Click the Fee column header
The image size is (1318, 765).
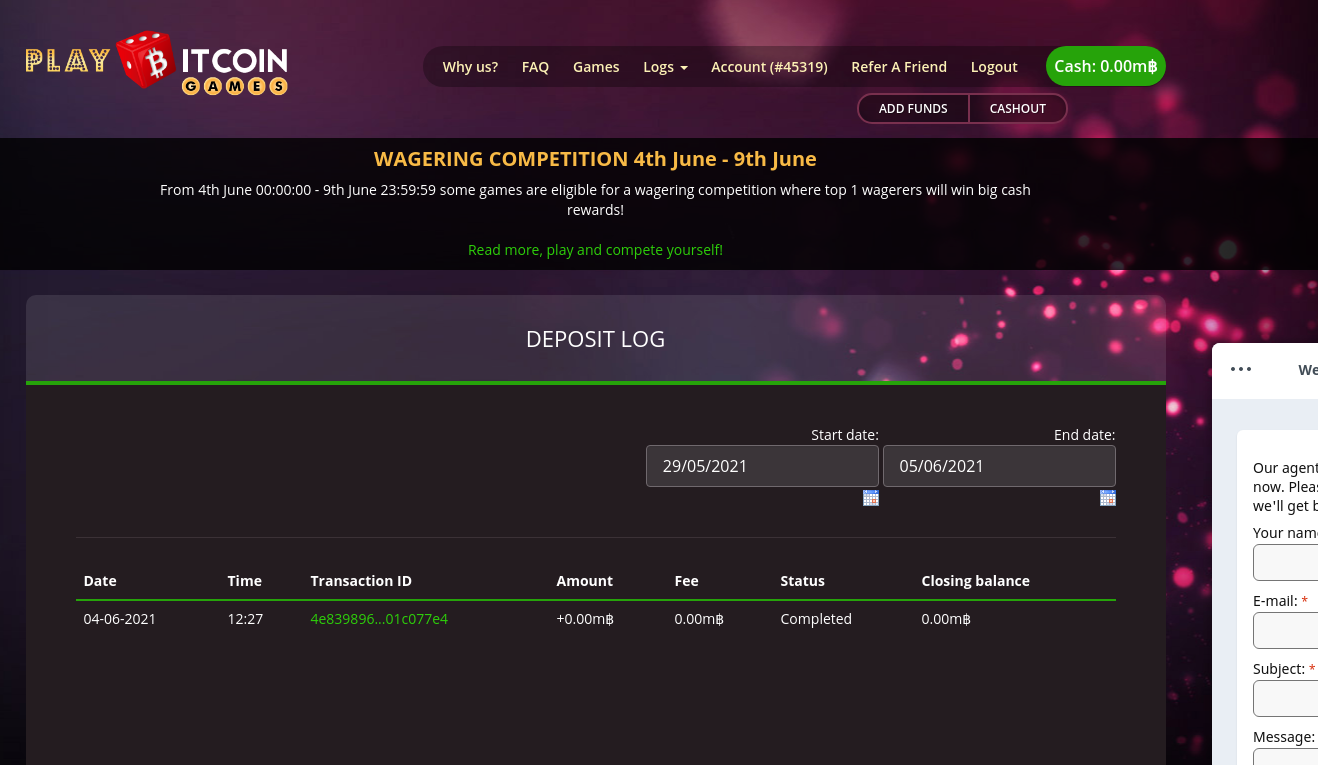click(x=686, y=581)
